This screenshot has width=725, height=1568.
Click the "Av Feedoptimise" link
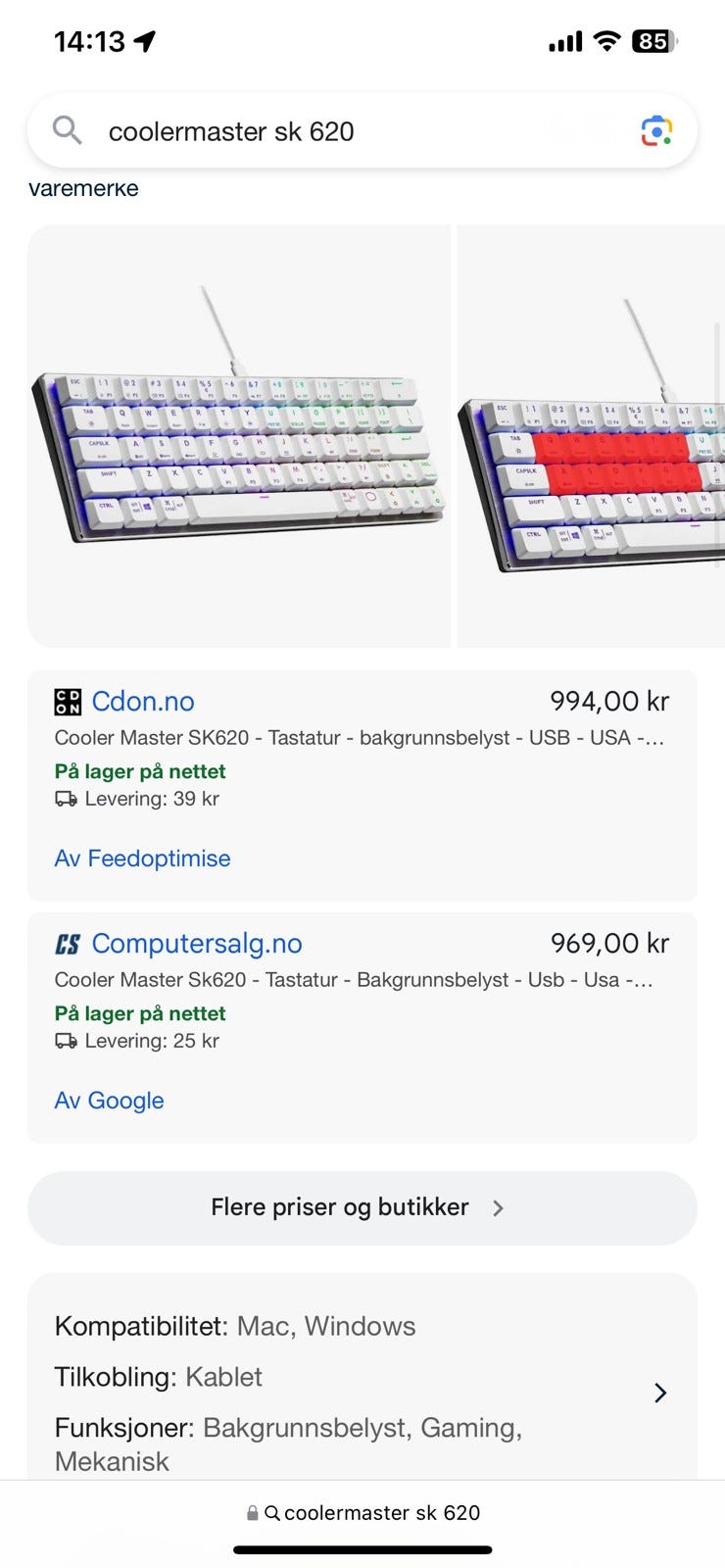point(143,858)
